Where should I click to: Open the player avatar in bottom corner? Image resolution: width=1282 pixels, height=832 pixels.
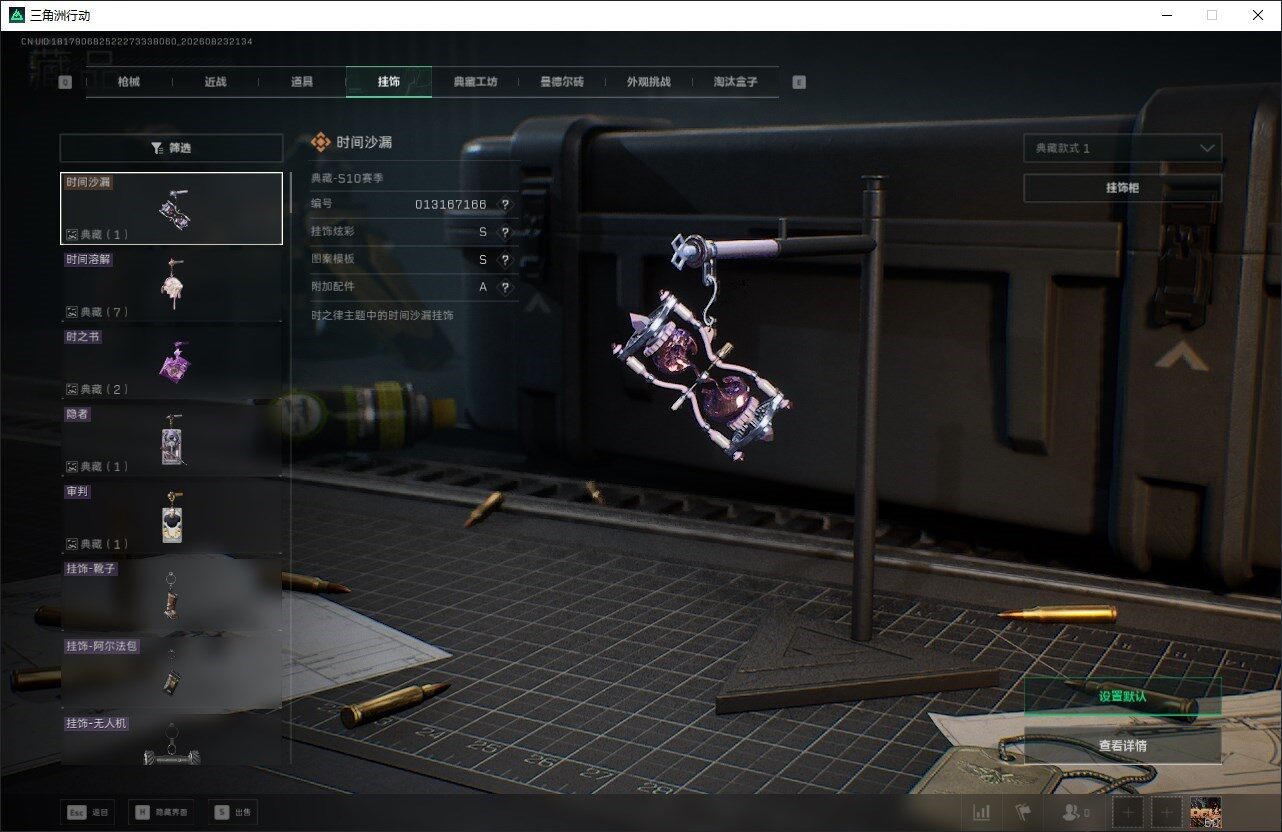(1206, 812)
